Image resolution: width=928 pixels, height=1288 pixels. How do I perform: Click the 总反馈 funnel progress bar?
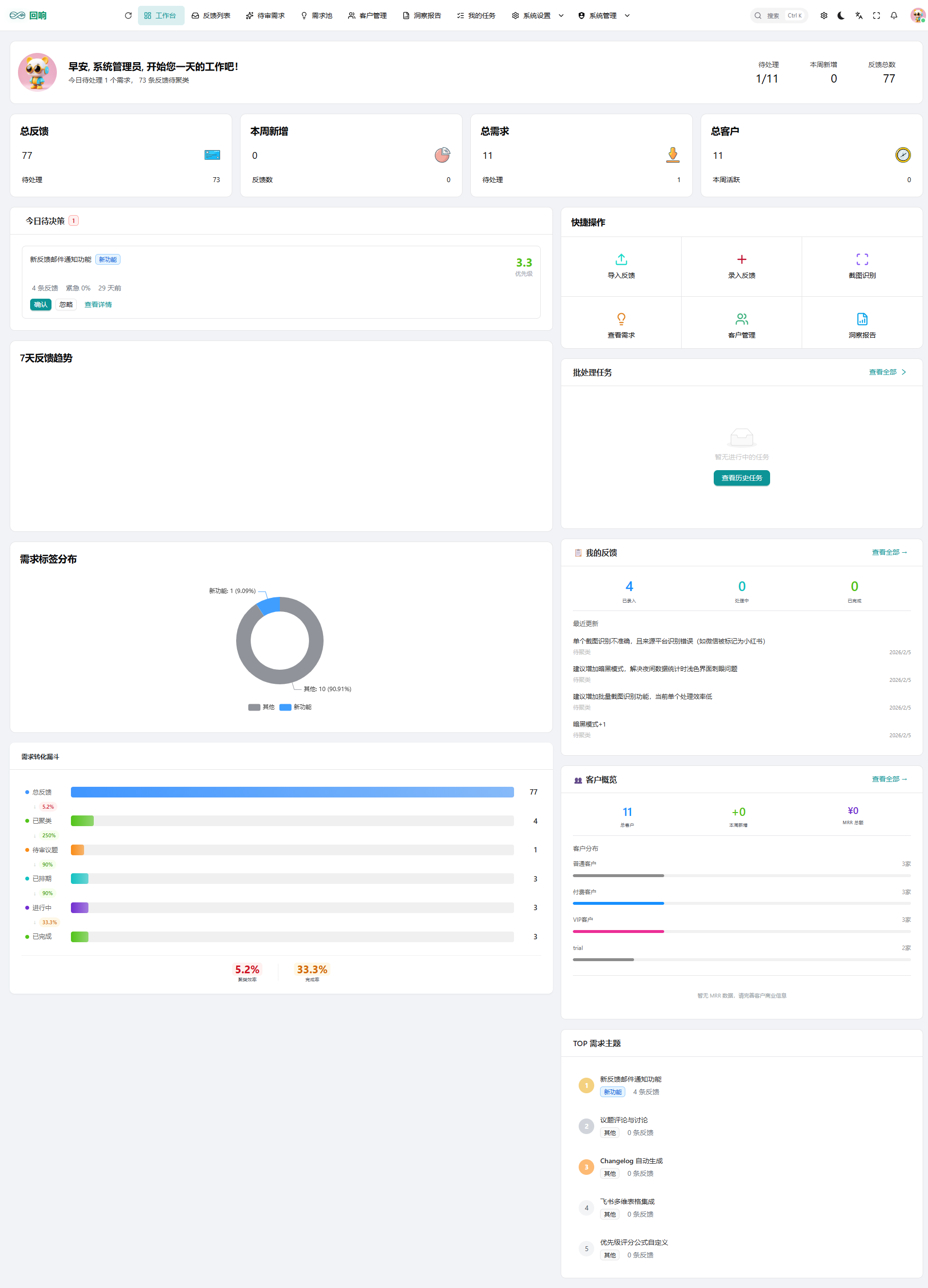tap(292, 792)
